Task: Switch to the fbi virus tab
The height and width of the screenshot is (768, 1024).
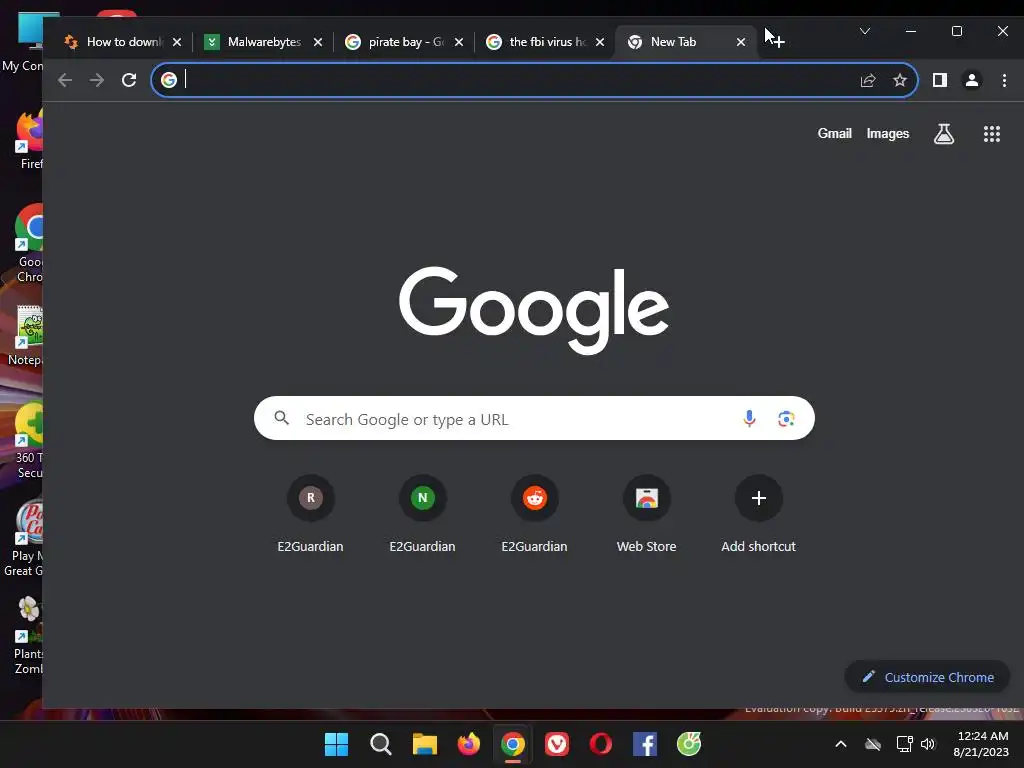Action: 546,42
